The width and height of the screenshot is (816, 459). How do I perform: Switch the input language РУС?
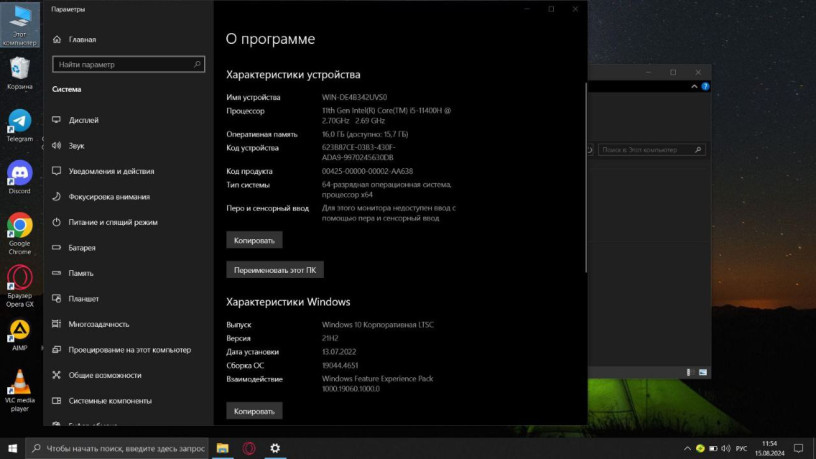(742, 449)
